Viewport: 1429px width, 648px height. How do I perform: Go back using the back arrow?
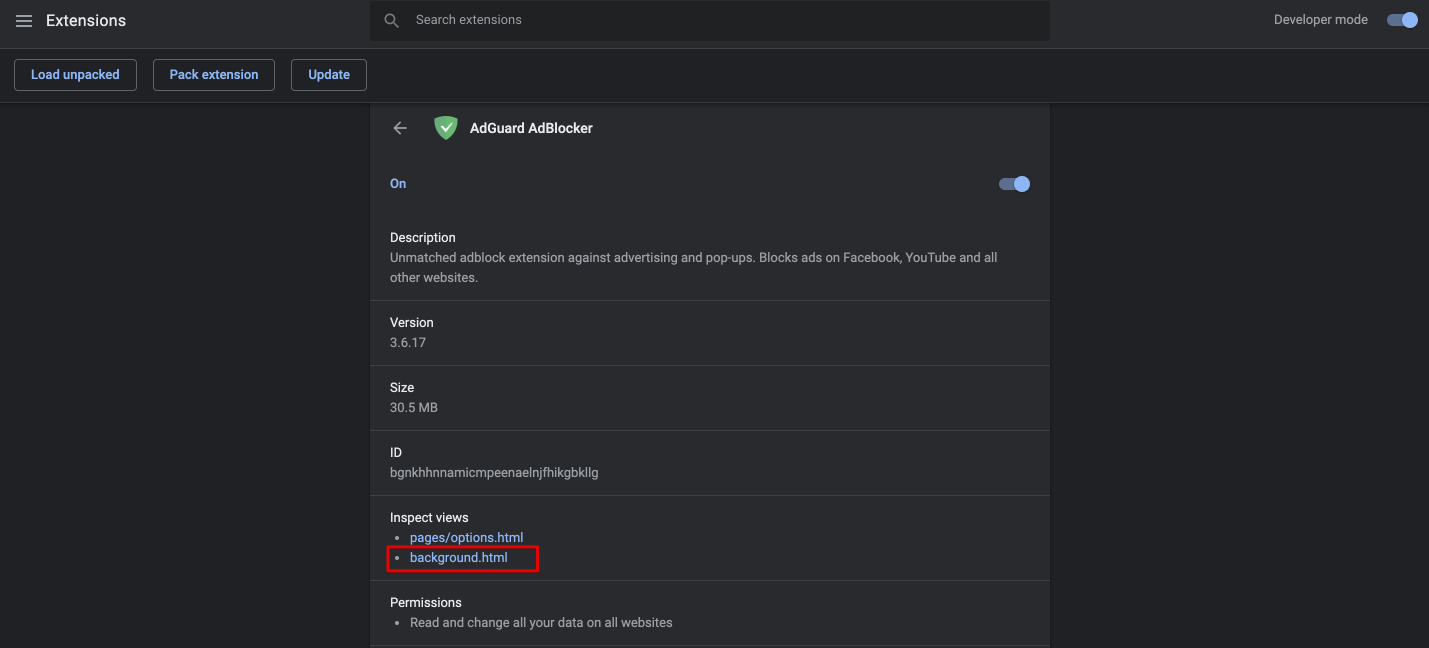coord(399,127)
